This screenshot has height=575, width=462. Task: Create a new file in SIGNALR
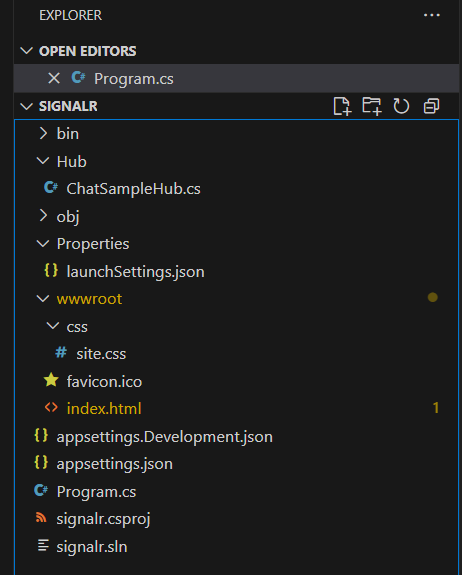pyautogui.click(x=342, y=106)
